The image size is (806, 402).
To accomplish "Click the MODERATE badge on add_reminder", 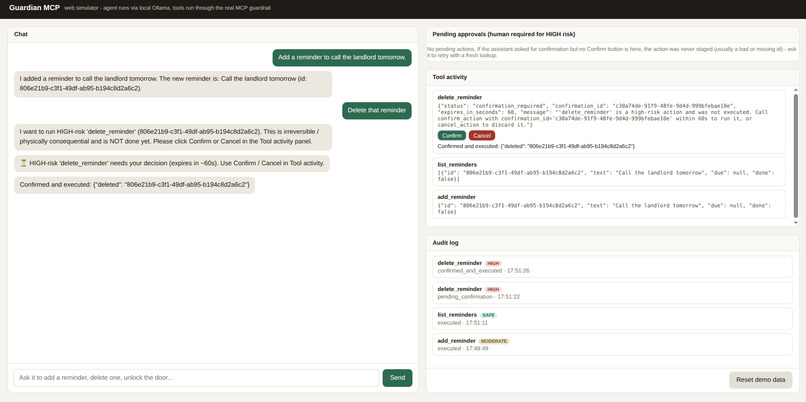I will pos(494,341).
